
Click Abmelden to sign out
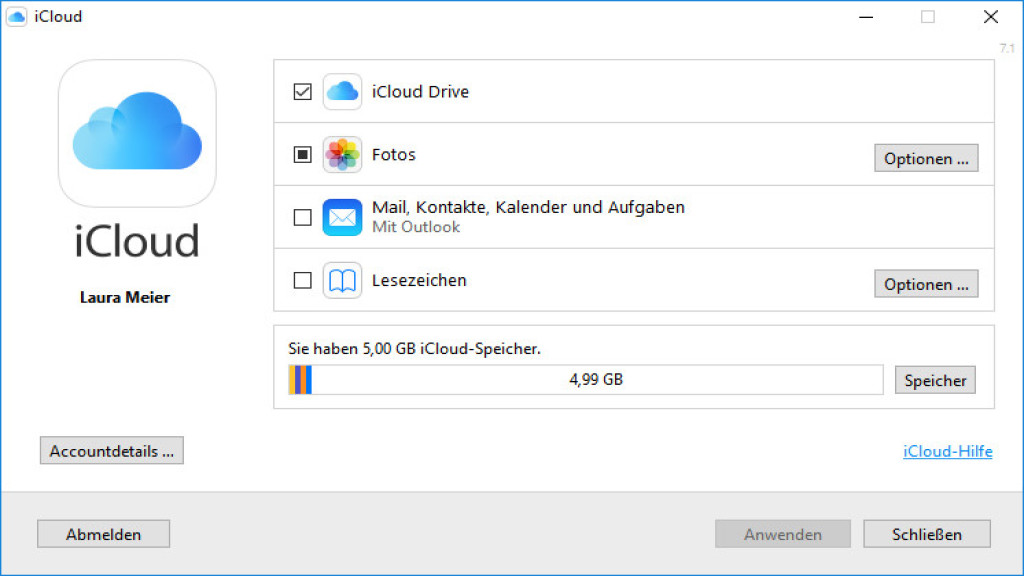tap(103, 533)
